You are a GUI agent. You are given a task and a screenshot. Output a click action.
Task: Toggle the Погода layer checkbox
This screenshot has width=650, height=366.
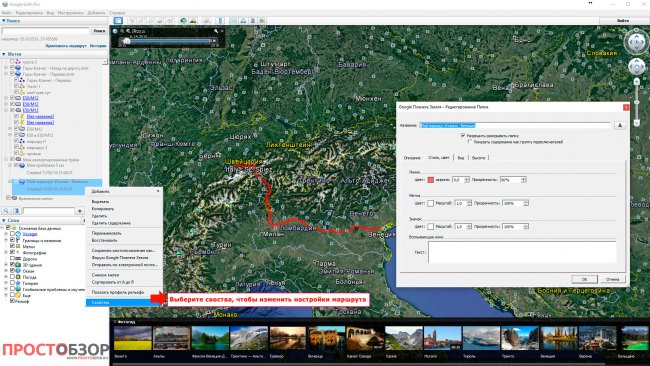click(12, 276)
